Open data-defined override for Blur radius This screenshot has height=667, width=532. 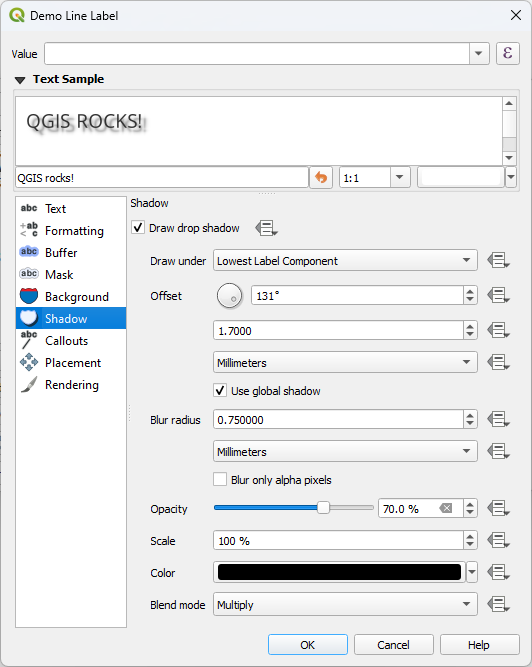click(x=498, y=419)
